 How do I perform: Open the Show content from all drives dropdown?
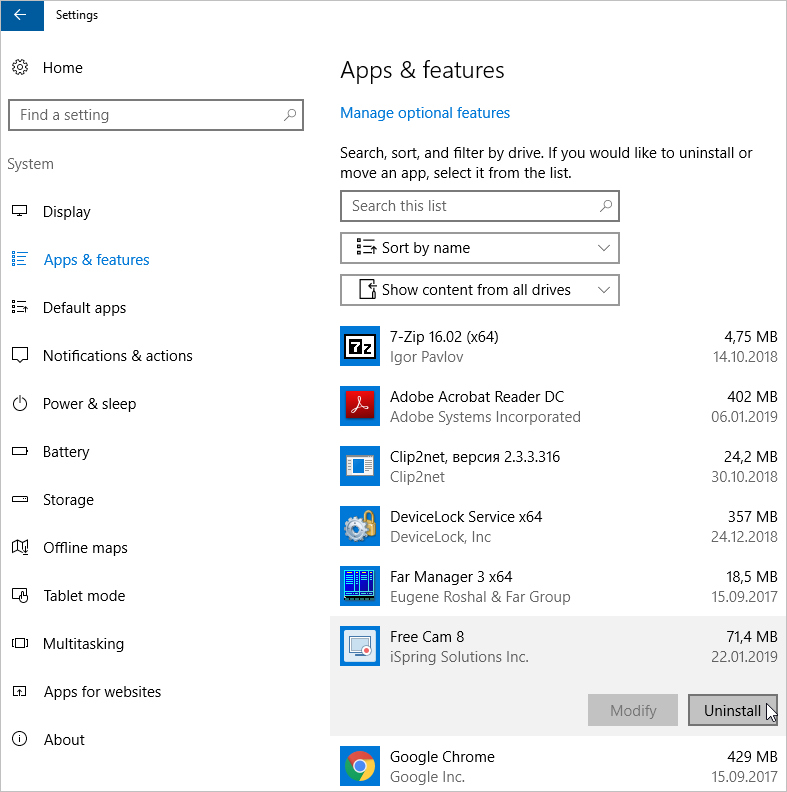[x=480, y=290]
